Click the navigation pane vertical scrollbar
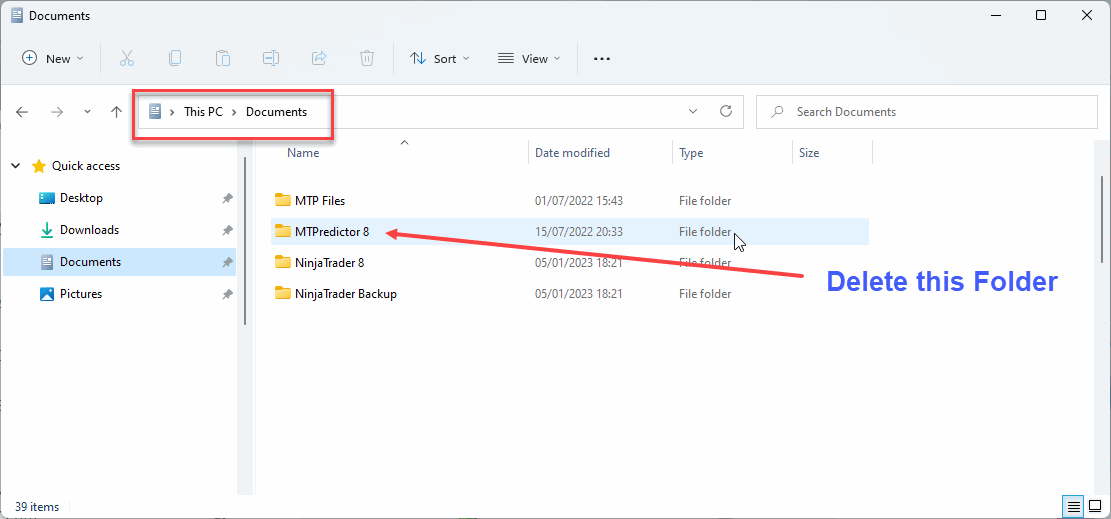This screenshot has width=1111, height=519. 245,240
